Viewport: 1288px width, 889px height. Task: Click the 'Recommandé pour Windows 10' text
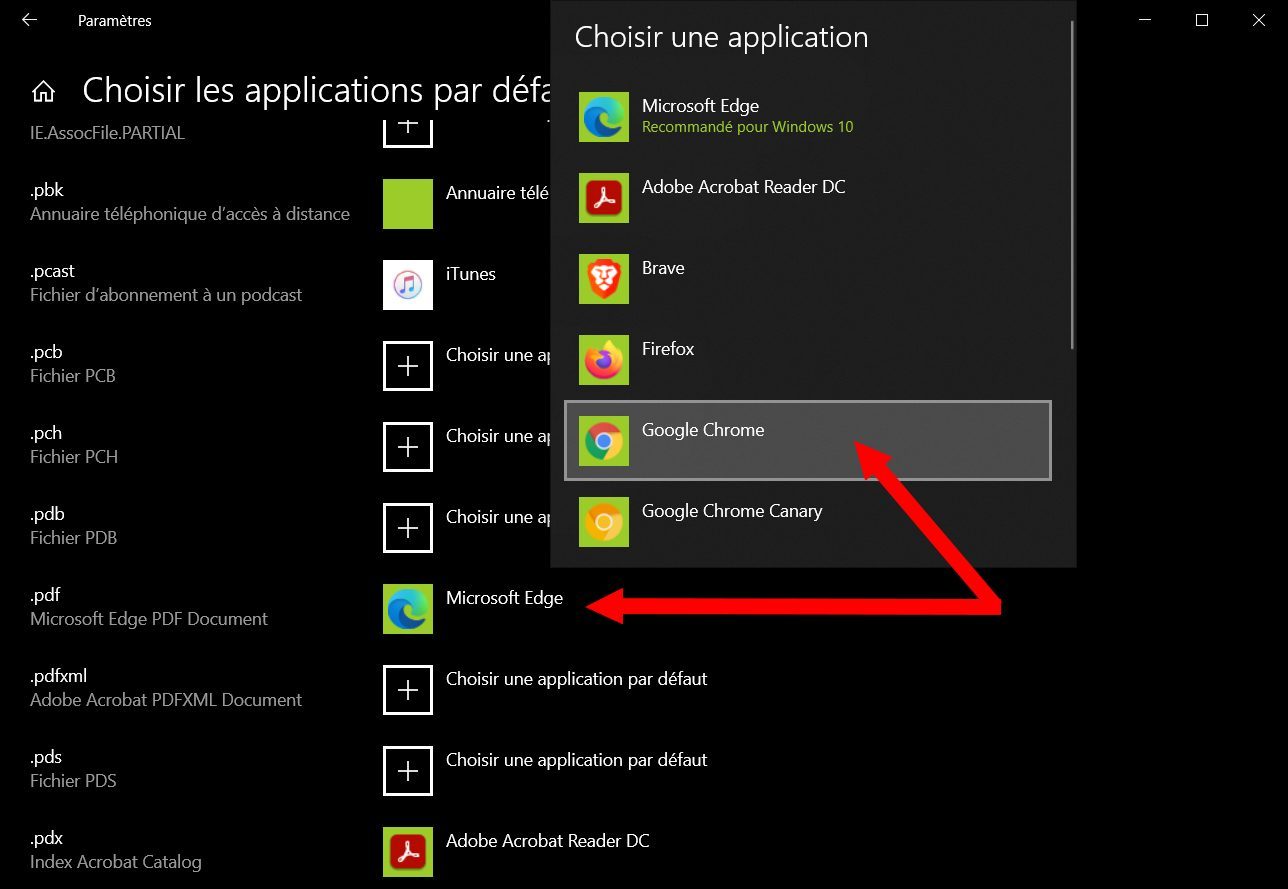click(747, 127)
